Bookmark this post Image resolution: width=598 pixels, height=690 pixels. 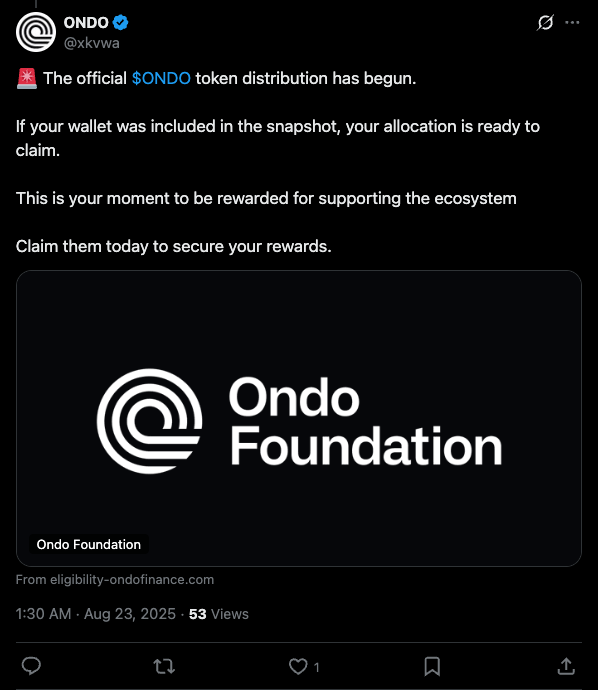pos(432,666)
